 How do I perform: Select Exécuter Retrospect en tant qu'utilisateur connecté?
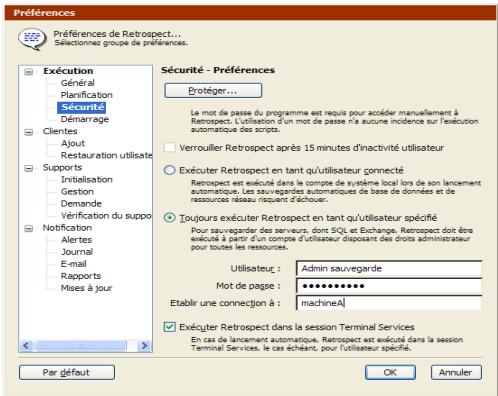pos(170,170)
